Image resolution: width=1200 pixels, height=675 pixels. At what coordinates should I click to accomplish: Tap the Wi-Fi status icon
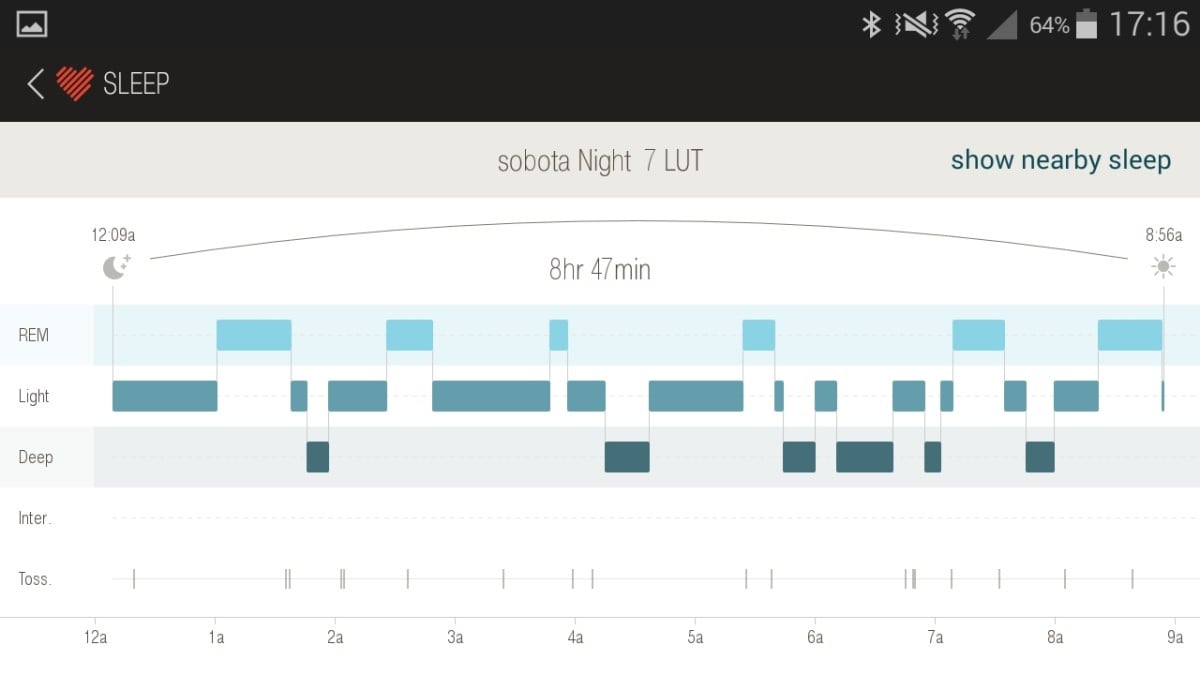click(960, 24)
